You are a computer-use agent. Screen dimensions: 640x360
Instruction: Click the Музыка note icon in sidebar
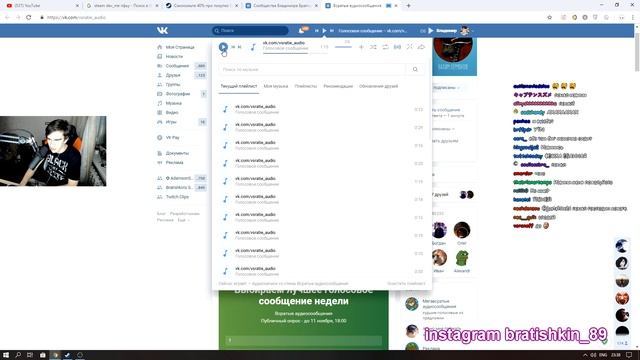click(160, 103)
